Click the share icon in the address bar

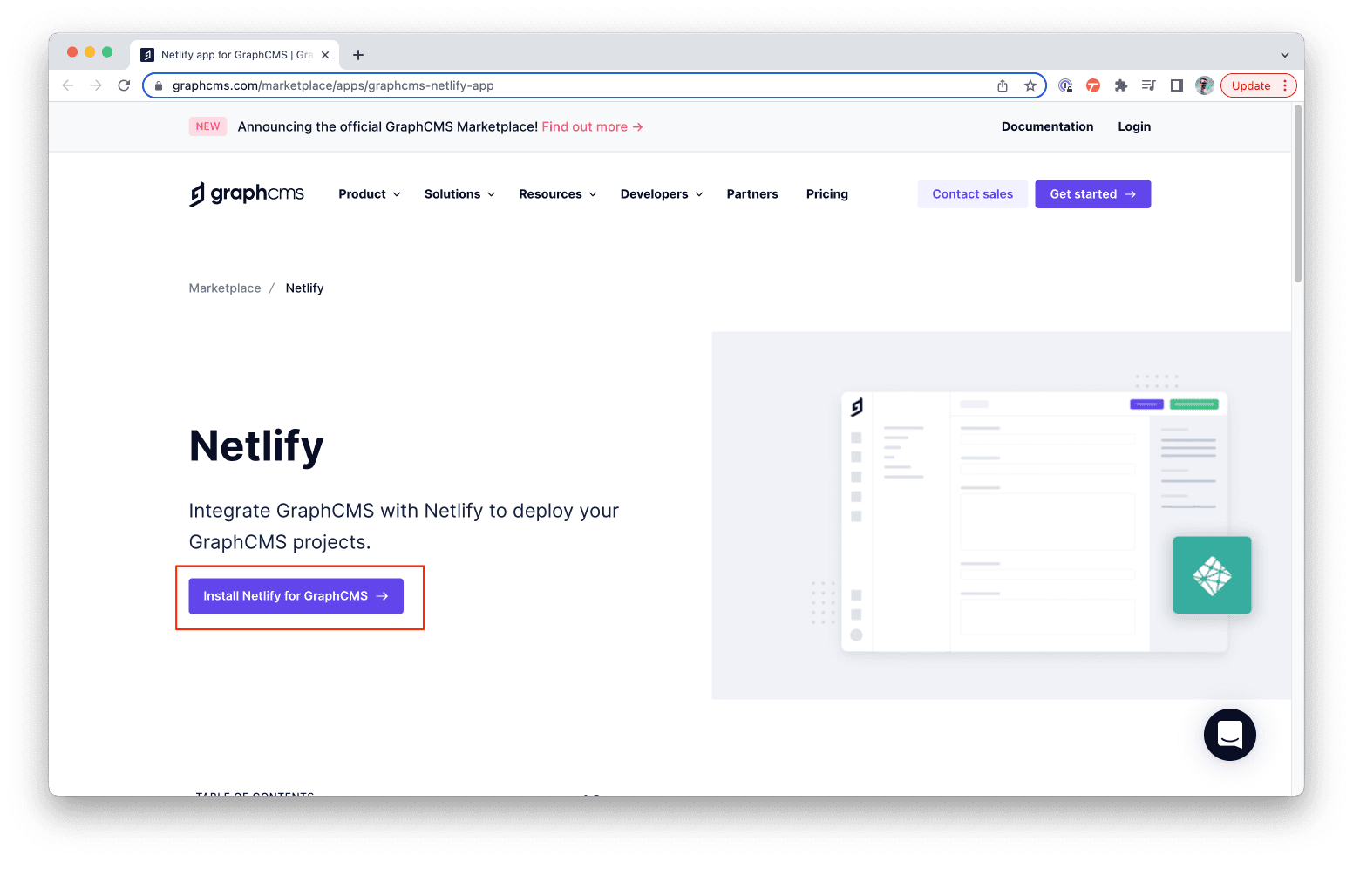pyautogui.click(x=1003, y=85)
